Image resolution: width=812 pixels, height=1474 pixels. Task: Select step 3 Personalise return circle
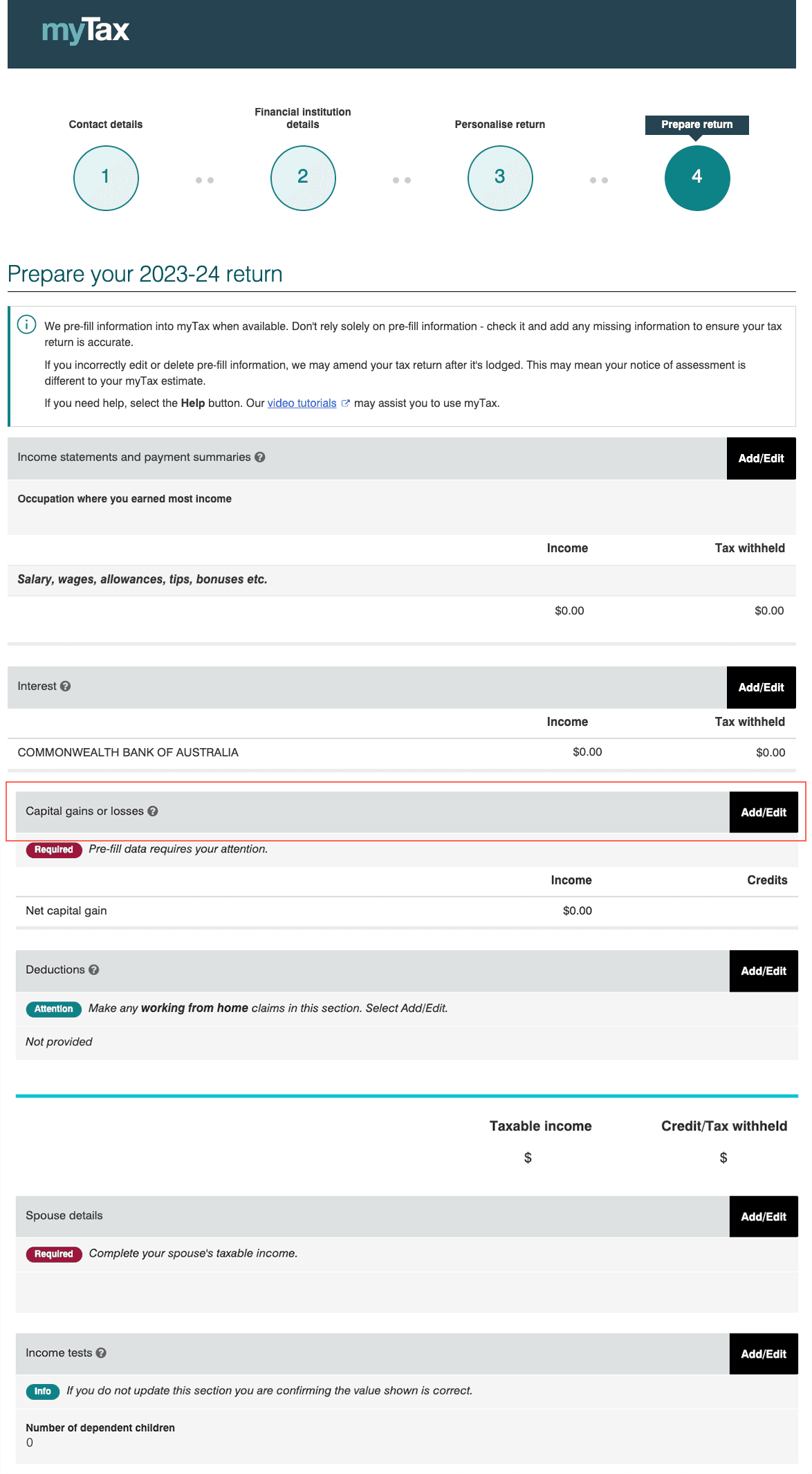click(500, 178)
